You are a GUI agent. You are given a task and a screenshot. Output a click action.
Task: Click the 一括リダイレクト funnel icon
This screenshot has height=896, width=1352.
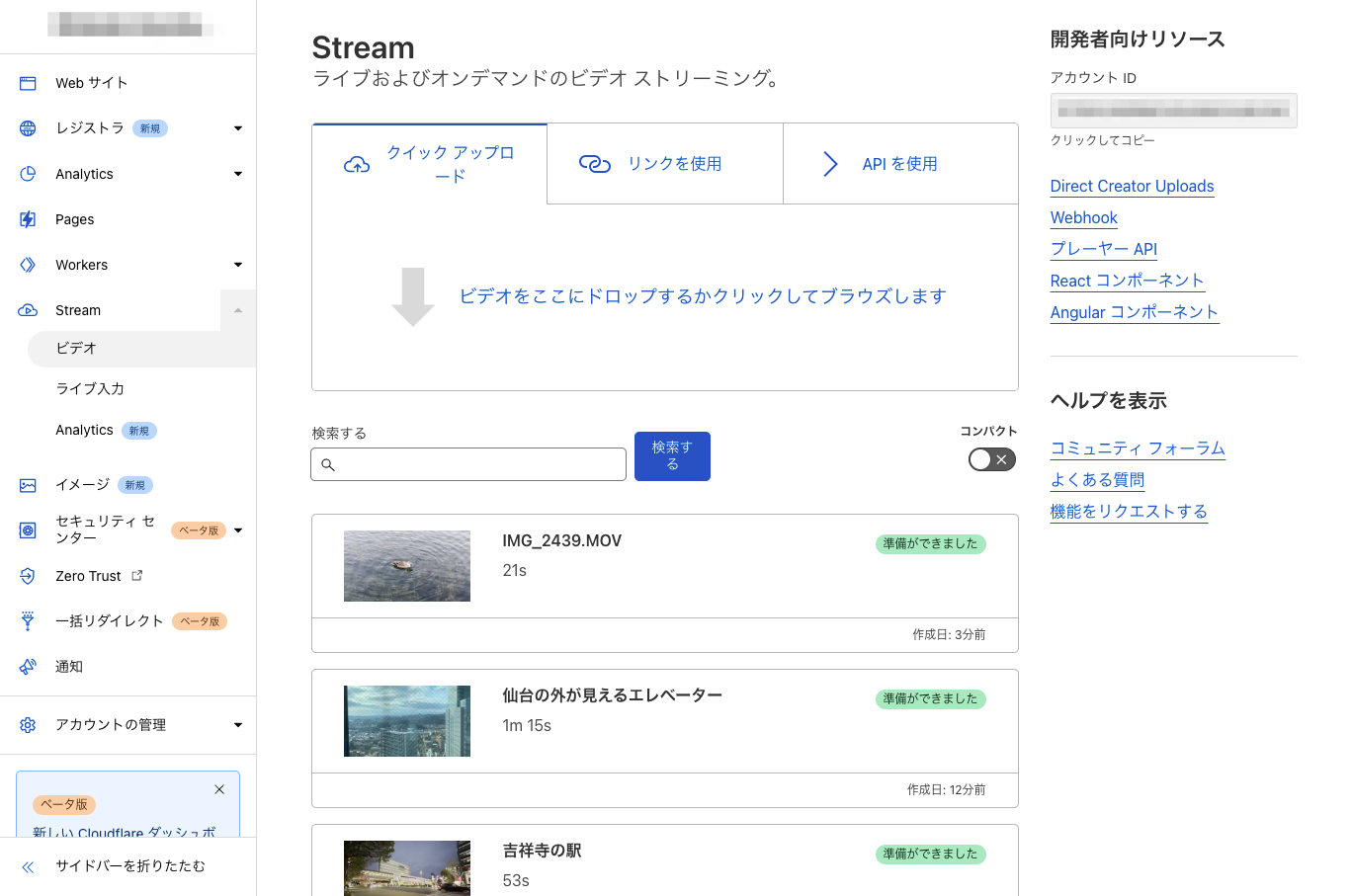[28, 620]
